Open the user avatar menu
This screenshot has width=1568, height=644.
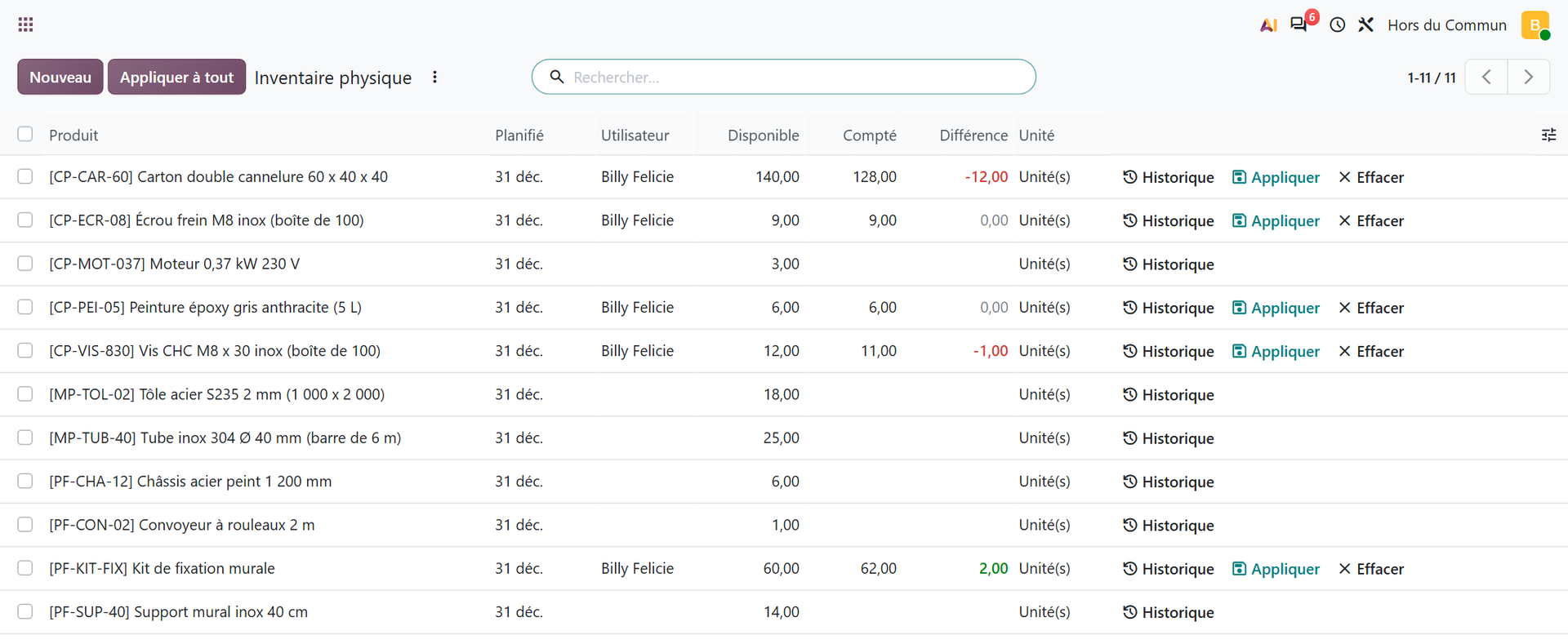(1535, 24)
